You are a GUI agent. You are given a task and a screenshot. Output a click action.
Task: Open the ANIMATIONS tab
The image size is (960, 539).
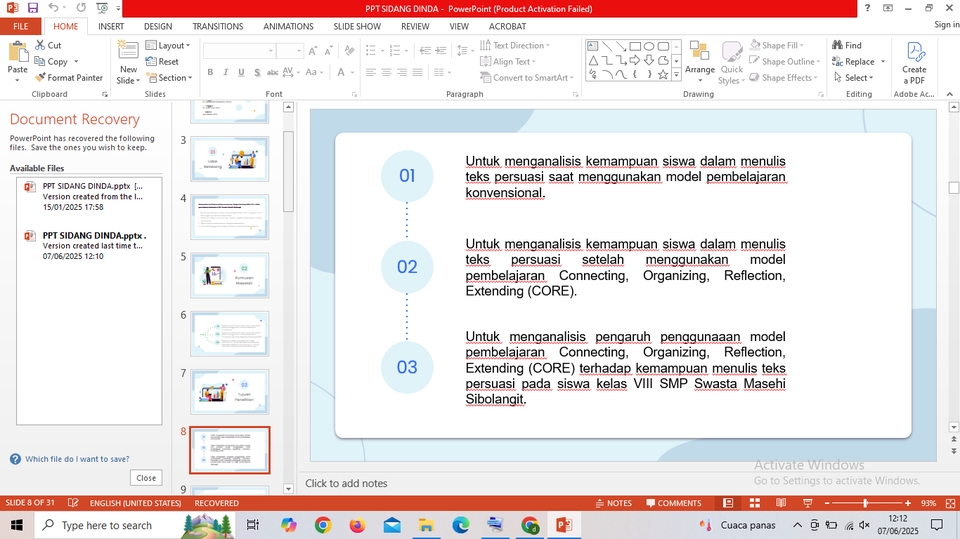(x=288, y=26)
